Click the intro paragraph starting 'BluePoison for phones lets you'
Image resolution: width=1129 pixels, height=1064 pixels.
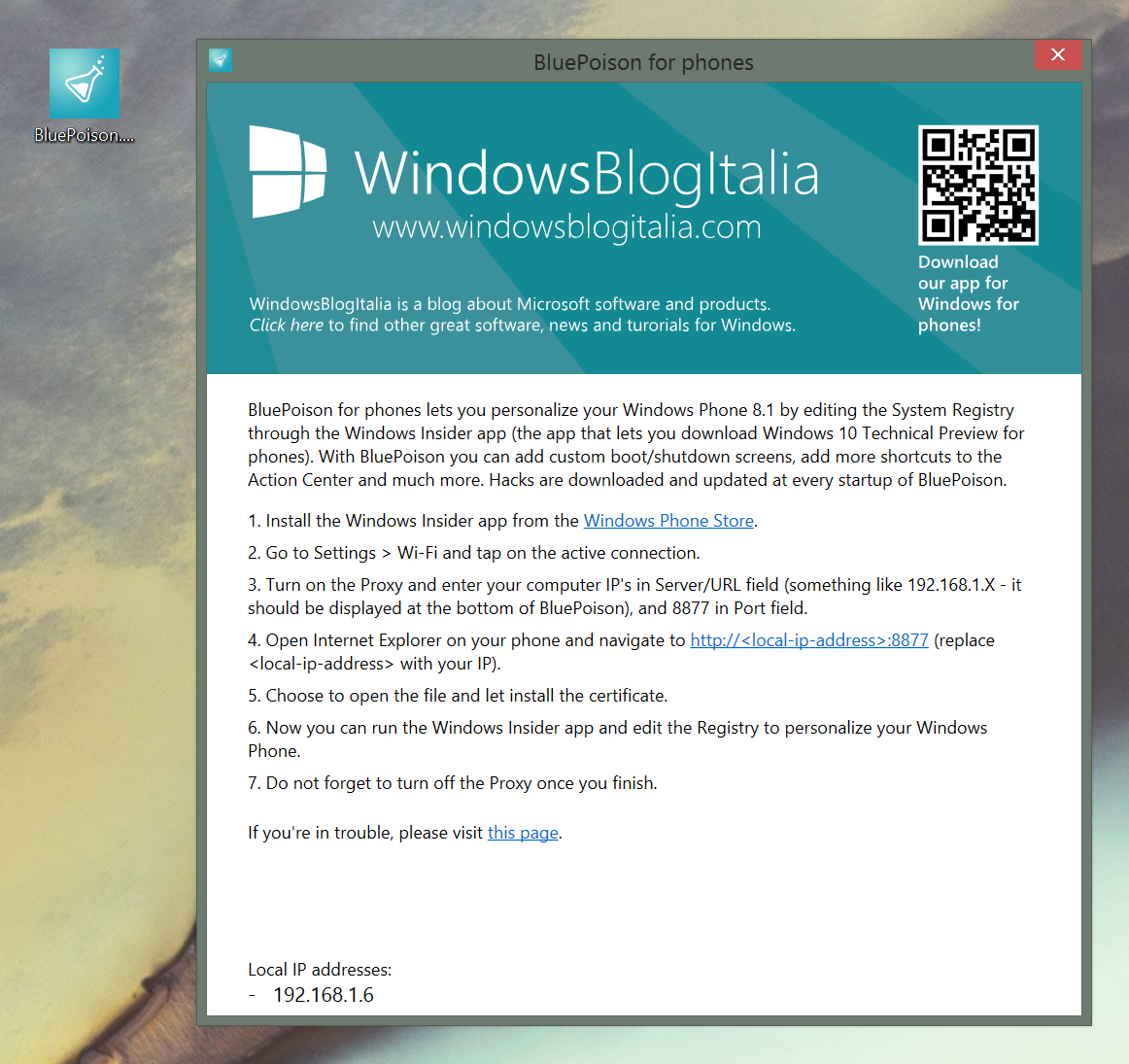pos(635,445)
